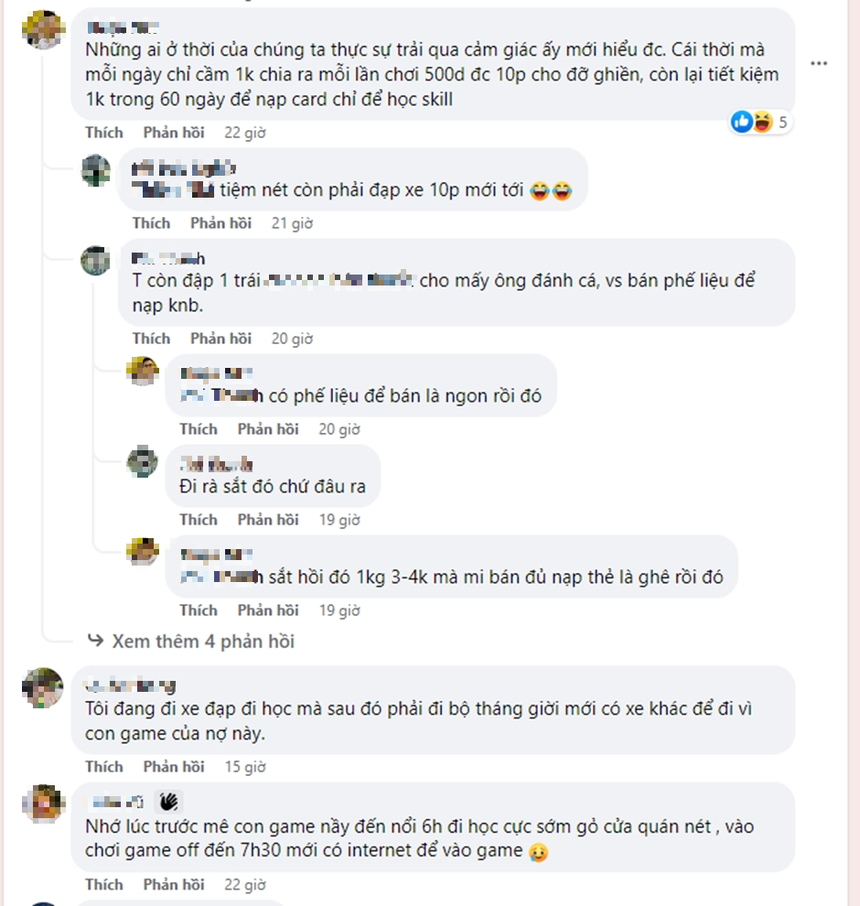Click the blue like reaction icon

click(742, 122)
